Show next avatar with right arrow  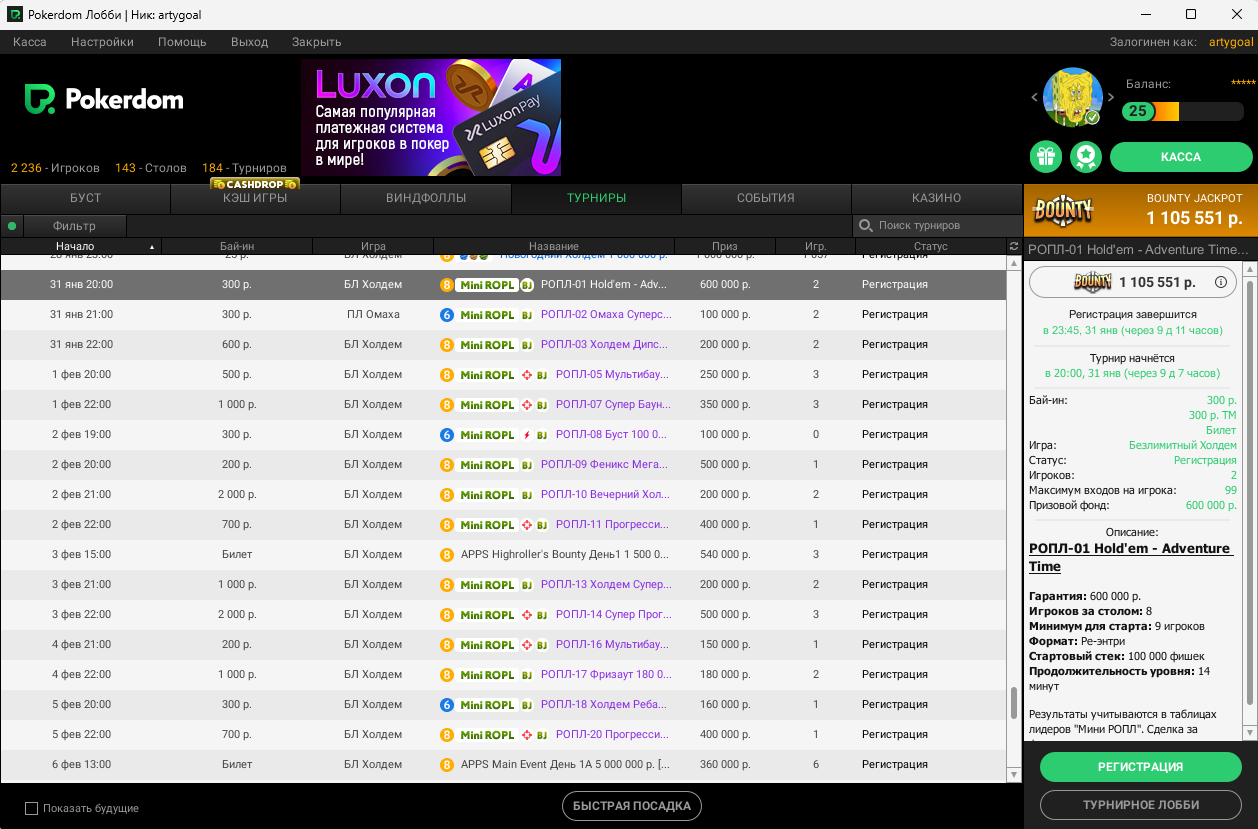[1110, 97]
